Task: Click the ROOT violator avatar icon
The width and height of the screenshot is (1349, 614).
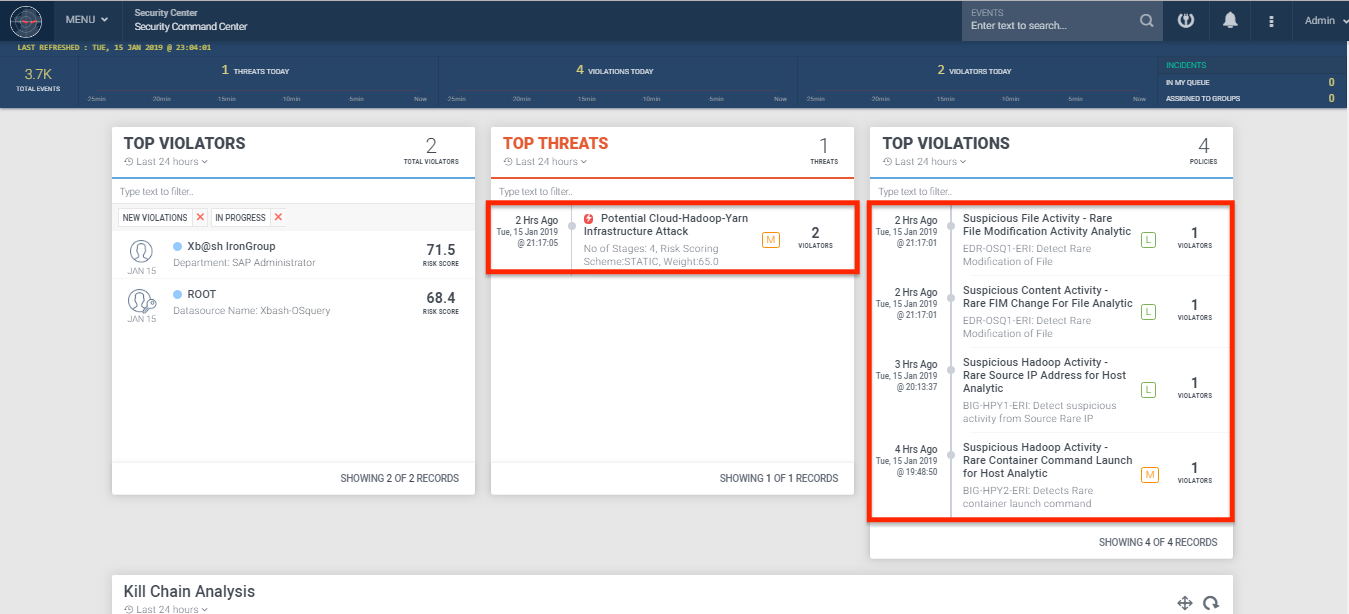Action: click(142, 300)
